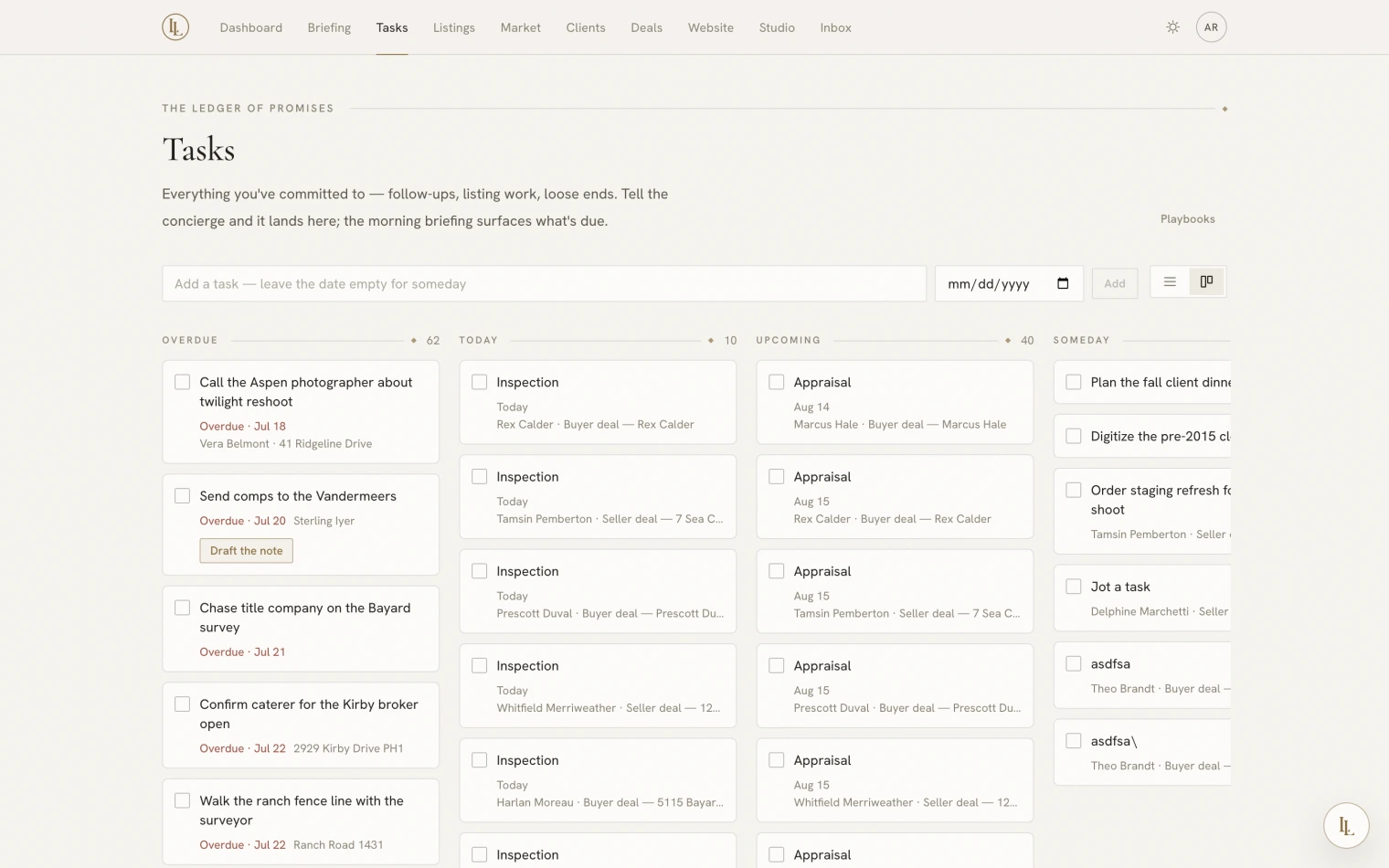This screenshot has height=868, width=1389.
Task: Open the AR user avatar menu
Action: coord(1211,27)
